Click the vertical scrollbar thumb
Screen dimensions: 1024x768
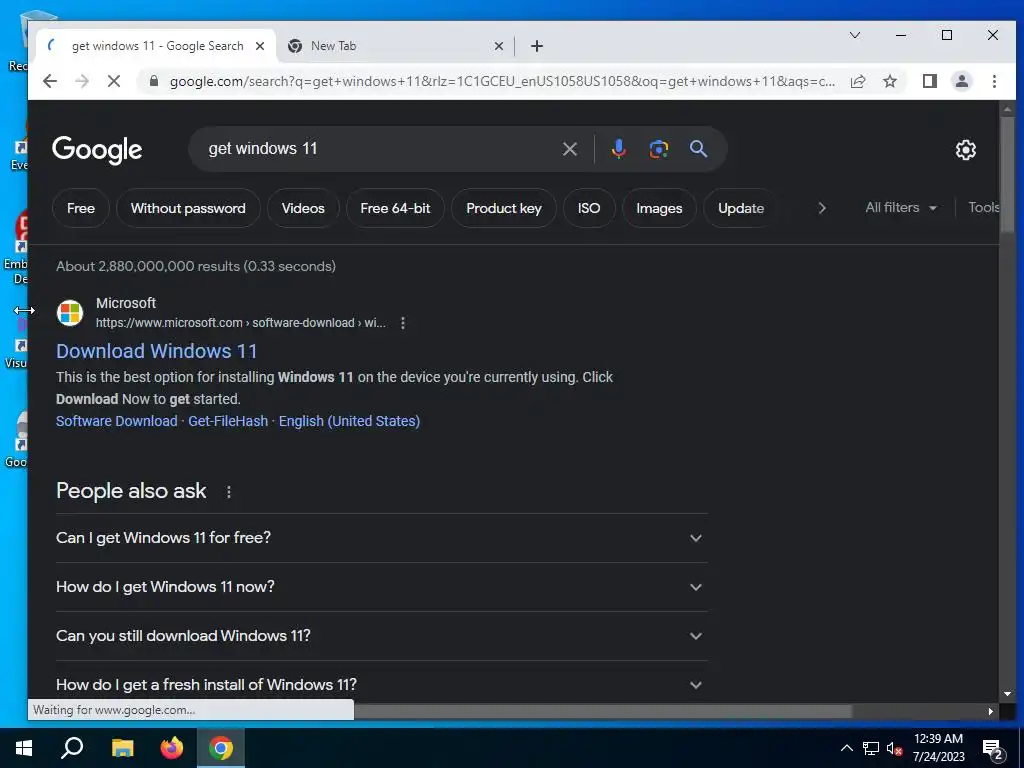pos(1007,174)
